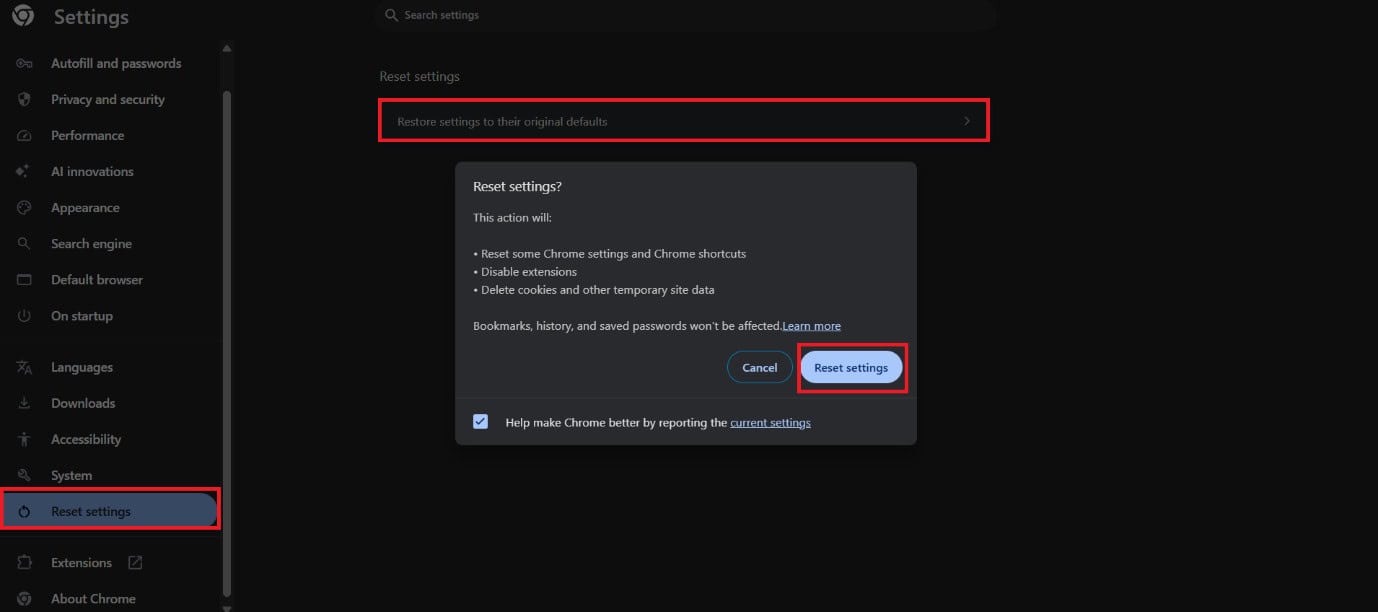The width and height of the screenshot is (1378, 612).
Task: Click the sidebar scroll up arrow
Action: (226, 48)
